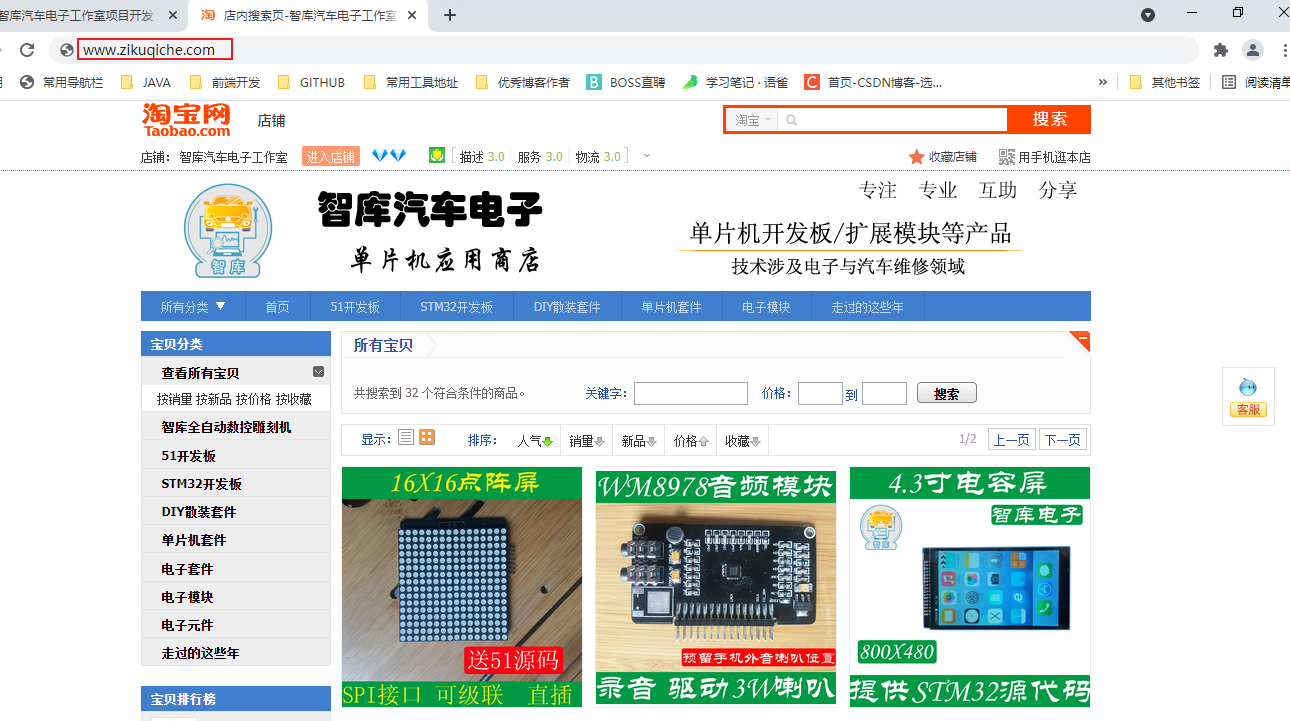The height and width of the screenshot is (721, 1290).
Task: Switch to list view display icon
Action: point(405,437)
